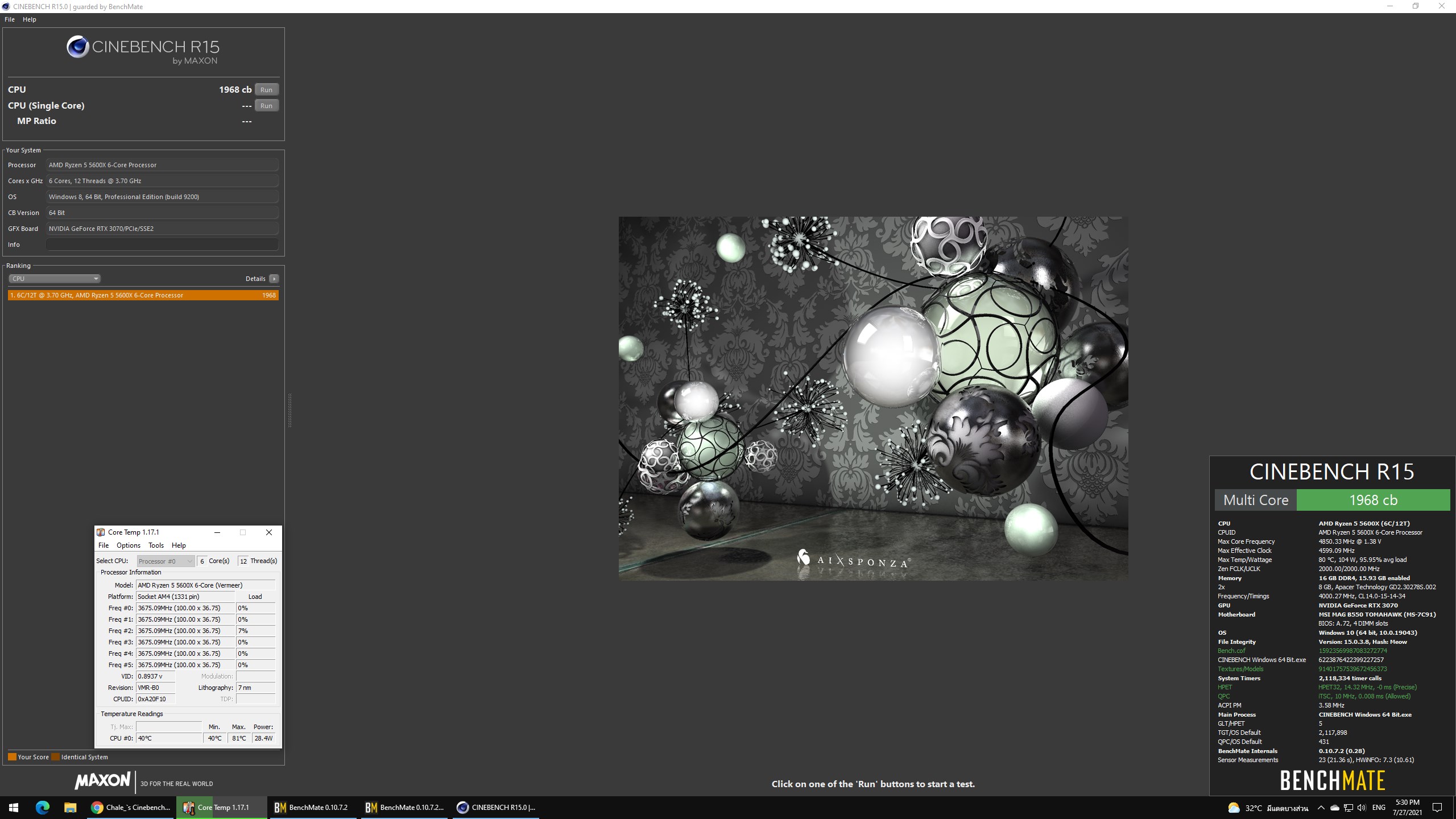Click the QPC timer entry
The image size is (1456, 819).
tap(1223, 696)
